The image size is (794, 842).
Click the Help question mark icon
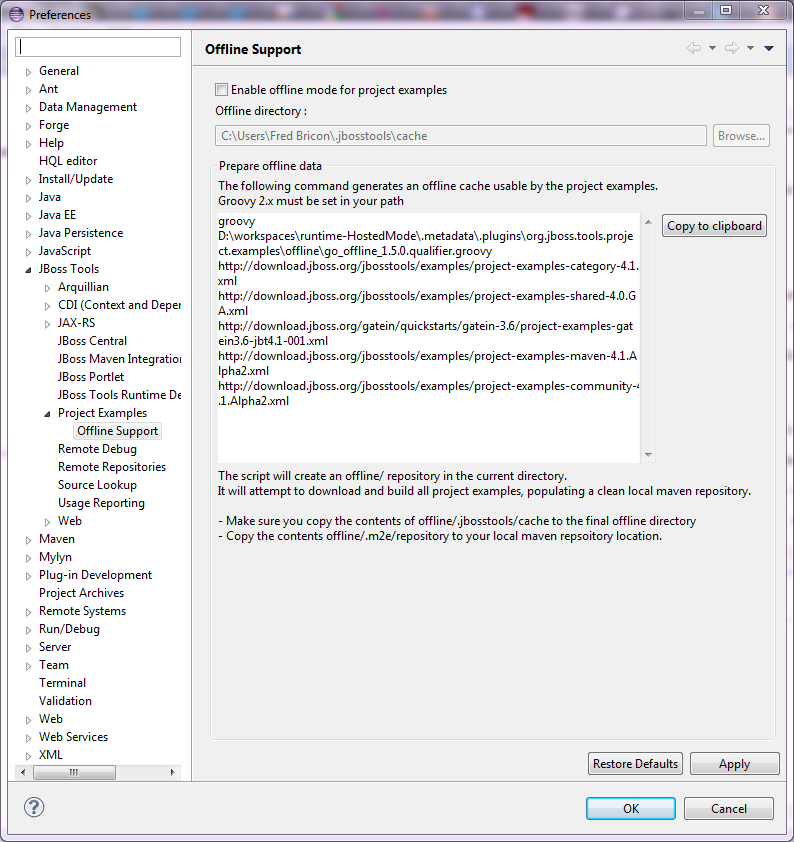34,807
